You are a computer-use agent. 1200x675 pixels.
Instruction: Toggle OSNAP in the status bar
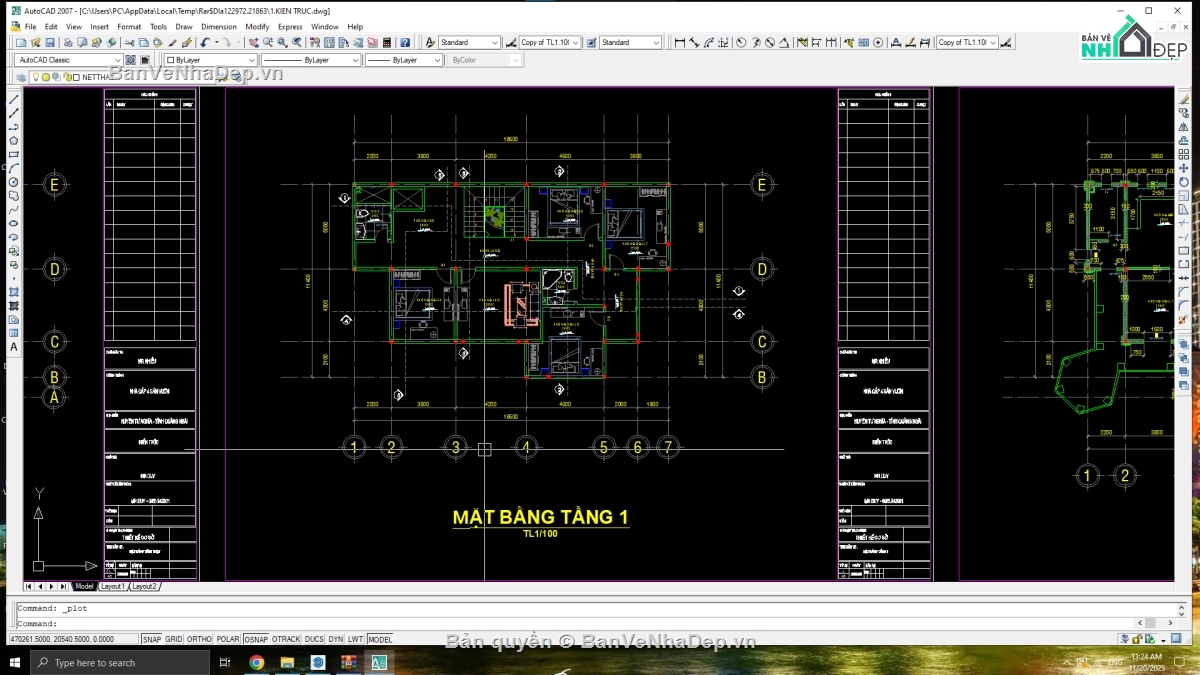click(x=256, y=639)
